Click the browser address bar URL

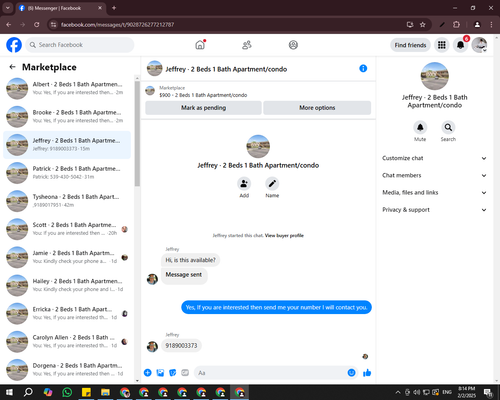117,25
